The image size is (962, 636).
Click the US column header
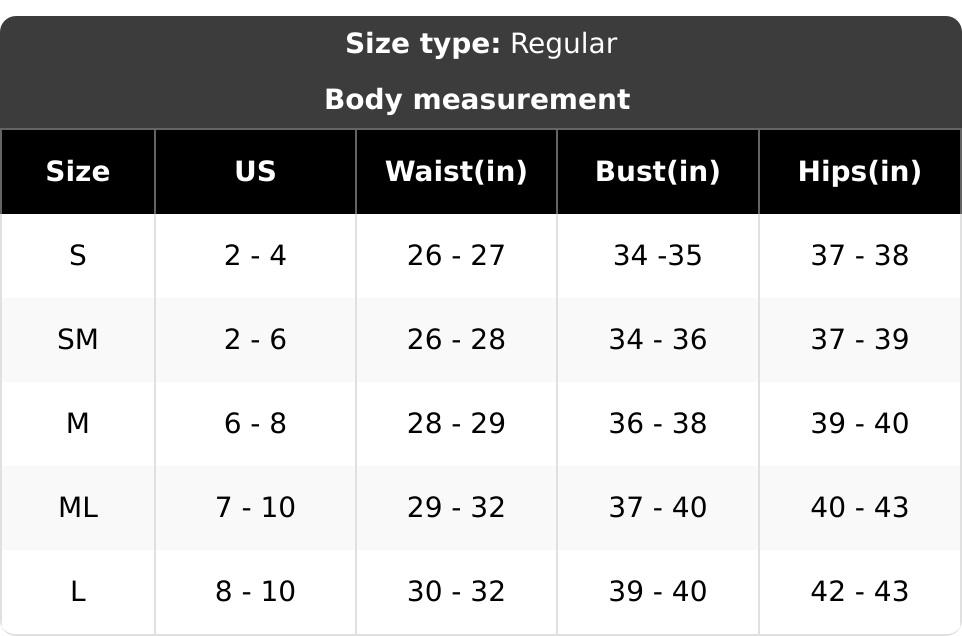tap(255, 172)
